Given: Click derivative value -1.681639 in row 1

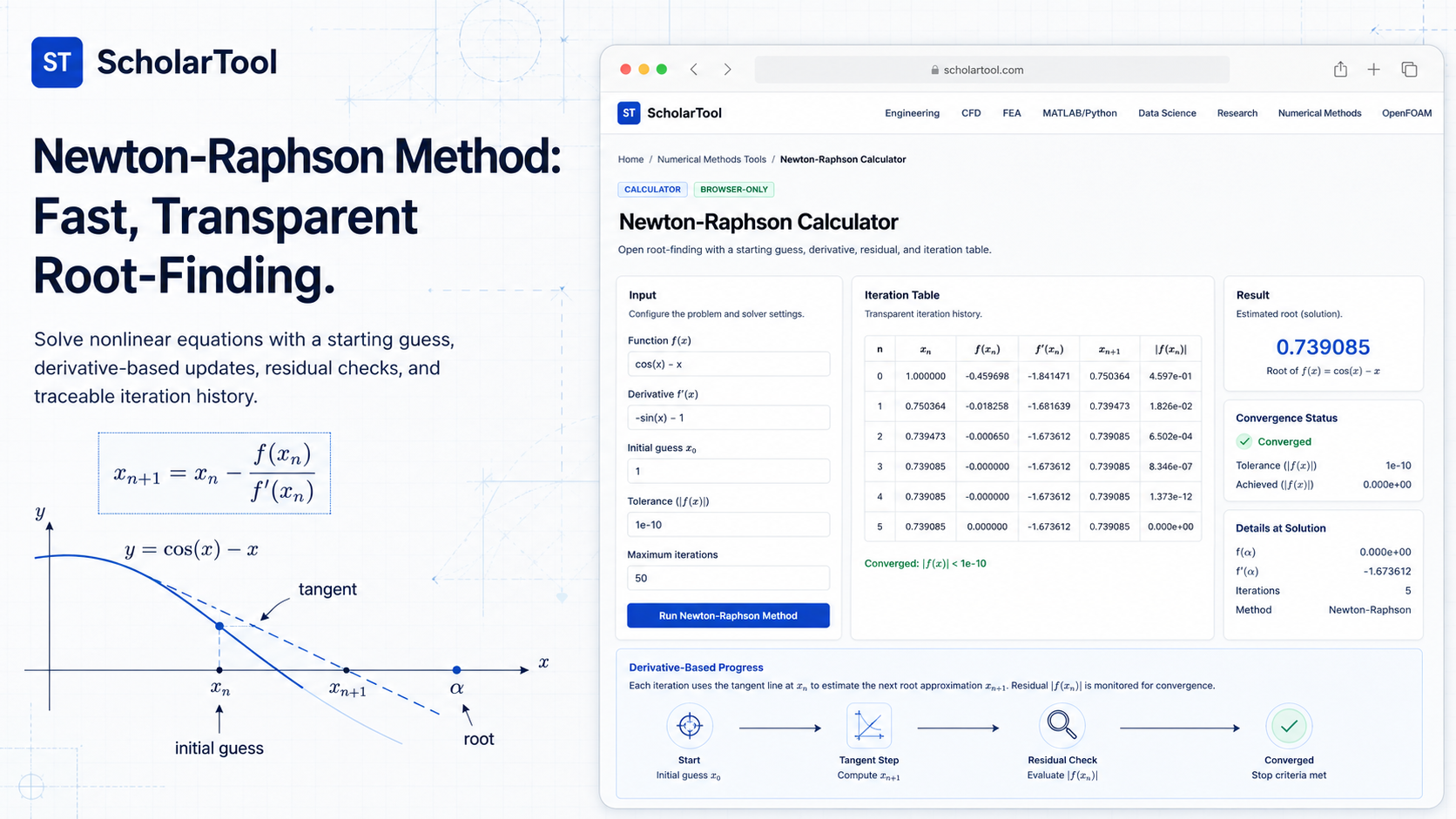Looking at the screenshot, I should 1048,406.
